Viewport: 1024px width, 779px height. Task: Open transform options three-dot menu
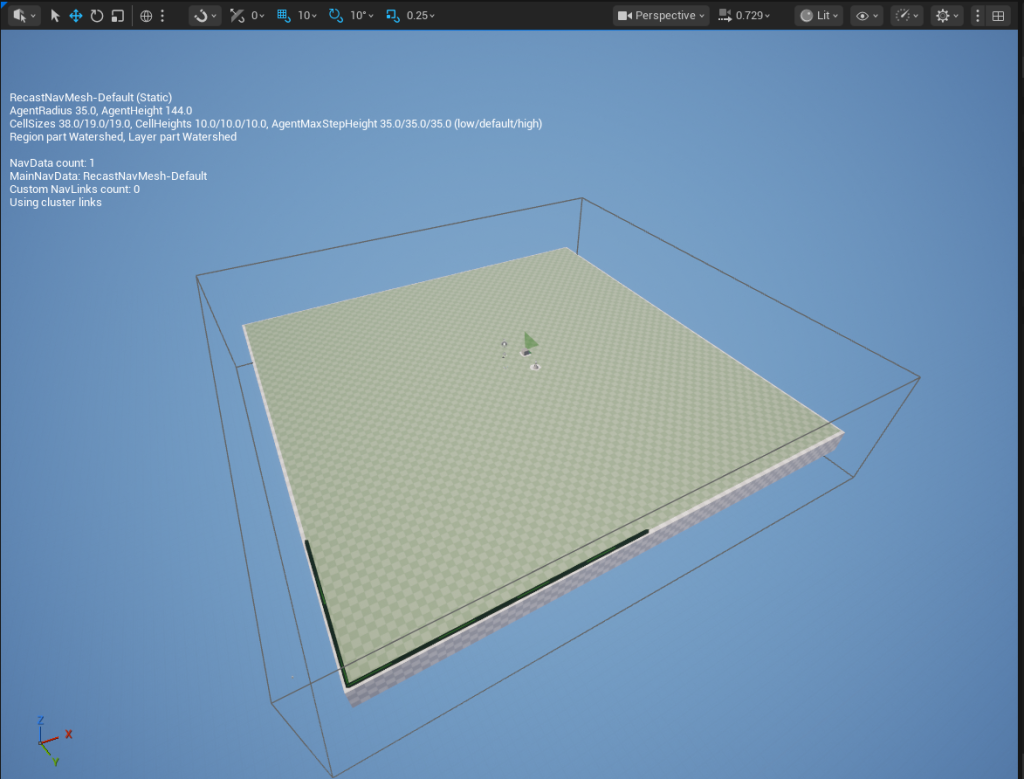[163, 16]
